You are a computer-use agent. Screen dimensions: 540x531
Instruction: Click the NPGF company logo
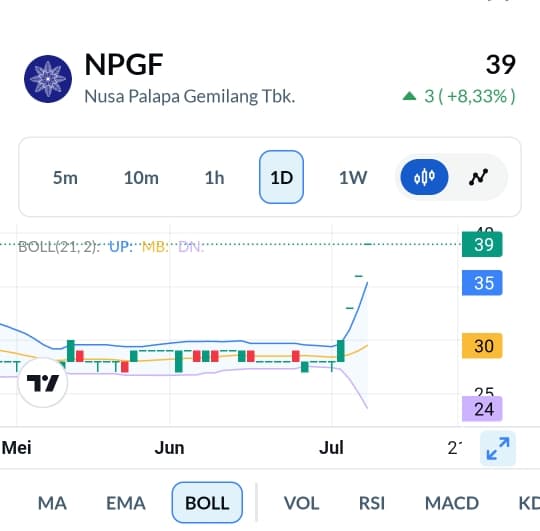[x=48, y=79]
